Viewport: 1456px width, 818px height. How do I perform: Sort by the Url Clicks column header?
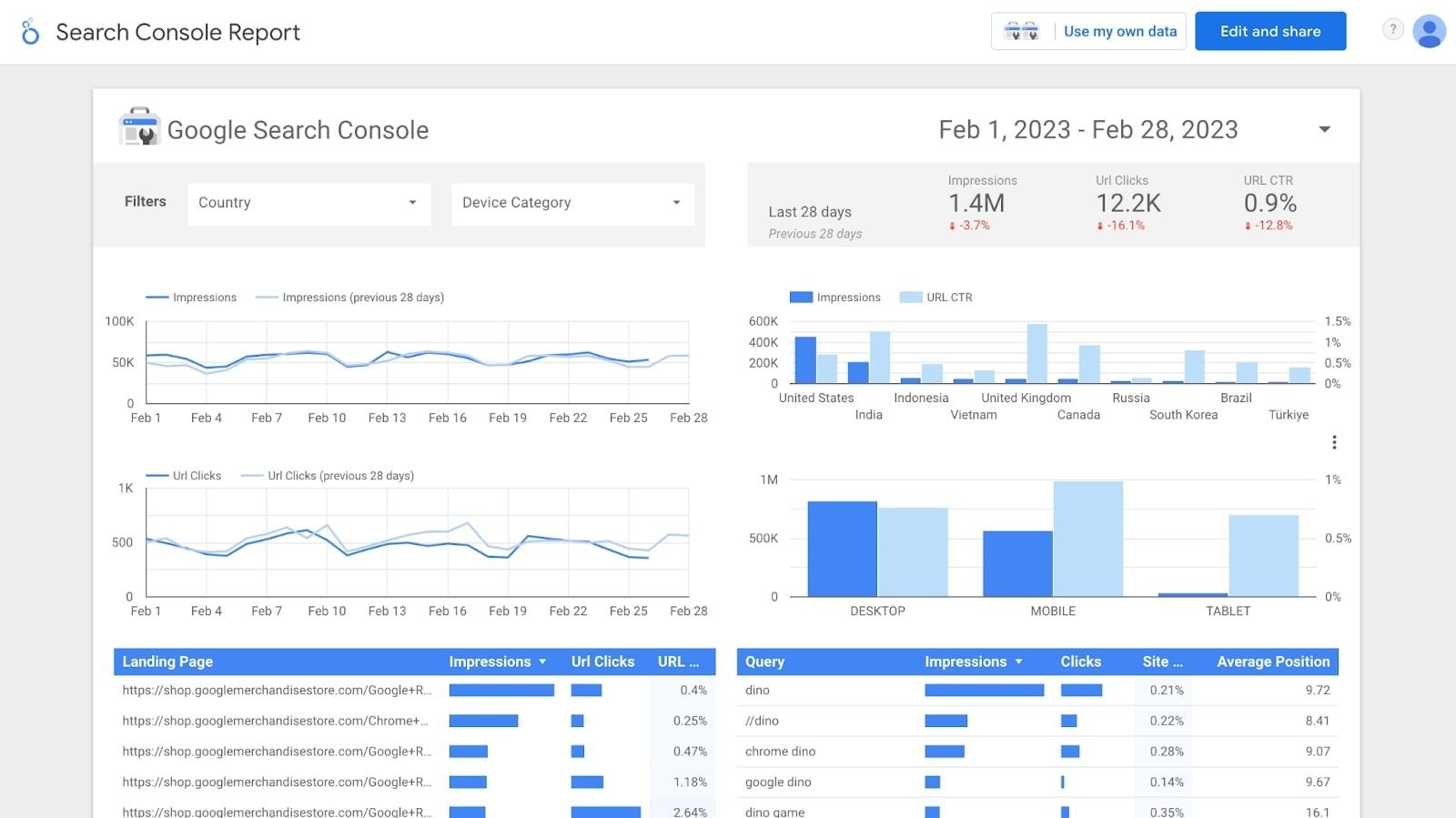coord(602,661)
